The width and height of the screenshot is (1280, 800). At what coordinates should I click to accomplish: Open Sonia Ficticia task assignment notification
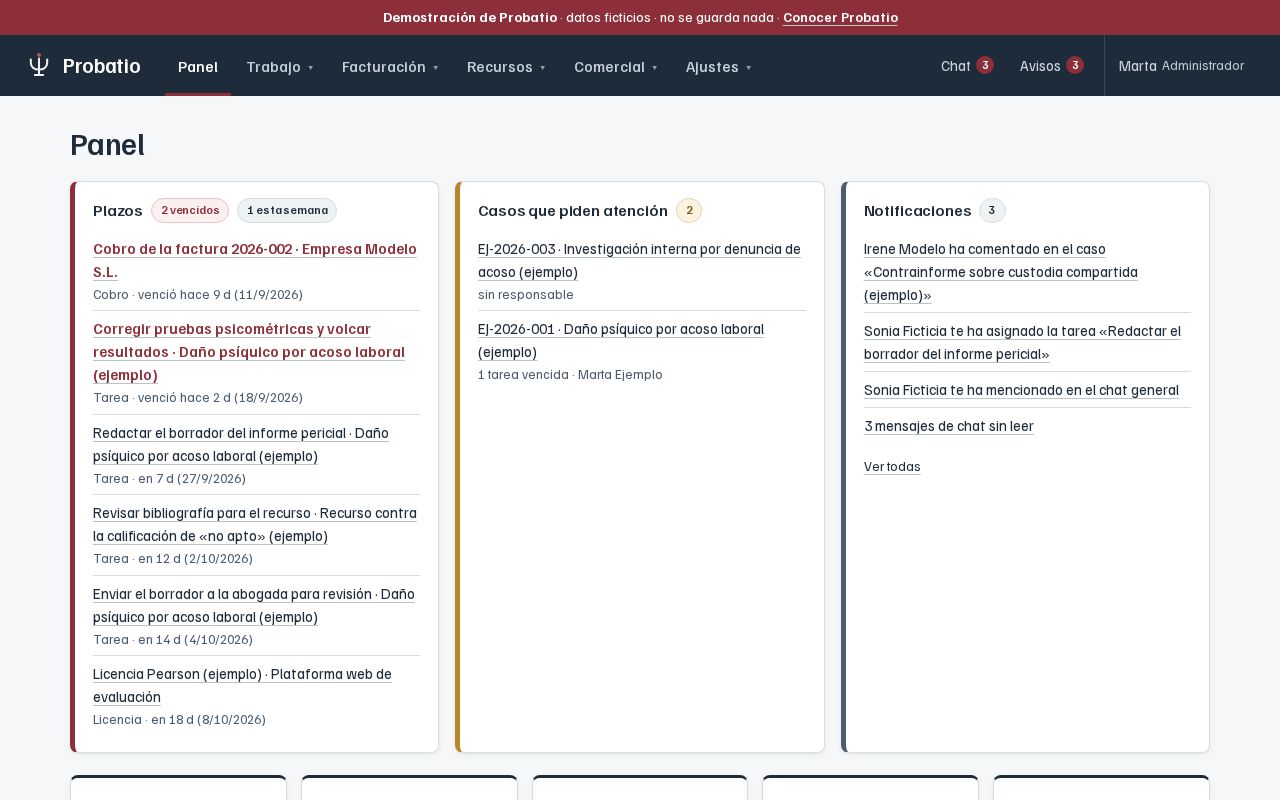[1022, 342]
